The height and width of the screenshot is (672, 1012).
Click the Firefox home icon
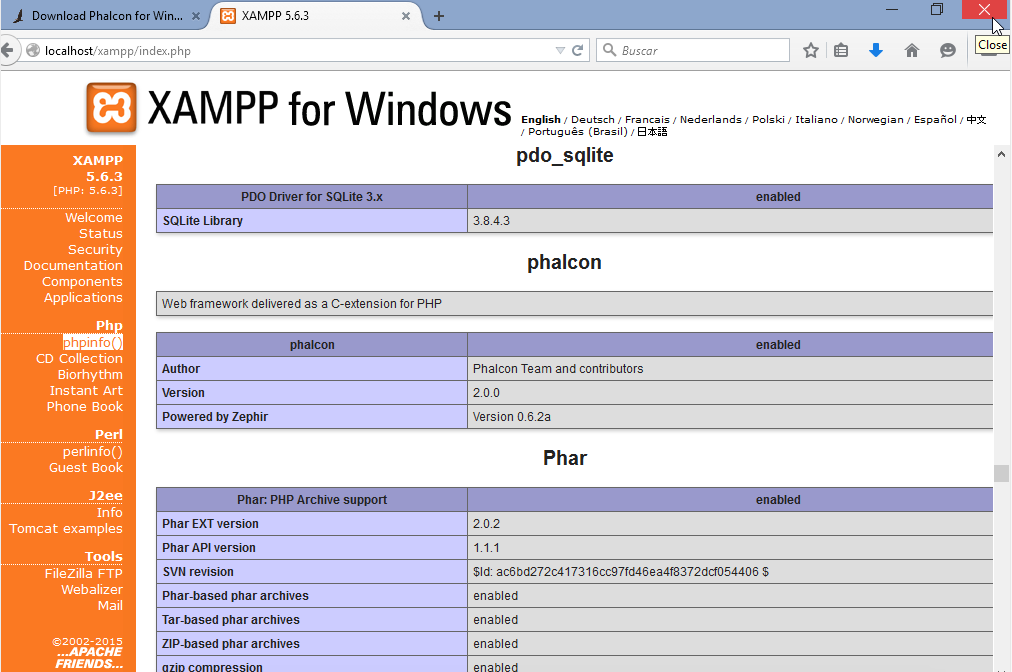click(x=912, y=50)
